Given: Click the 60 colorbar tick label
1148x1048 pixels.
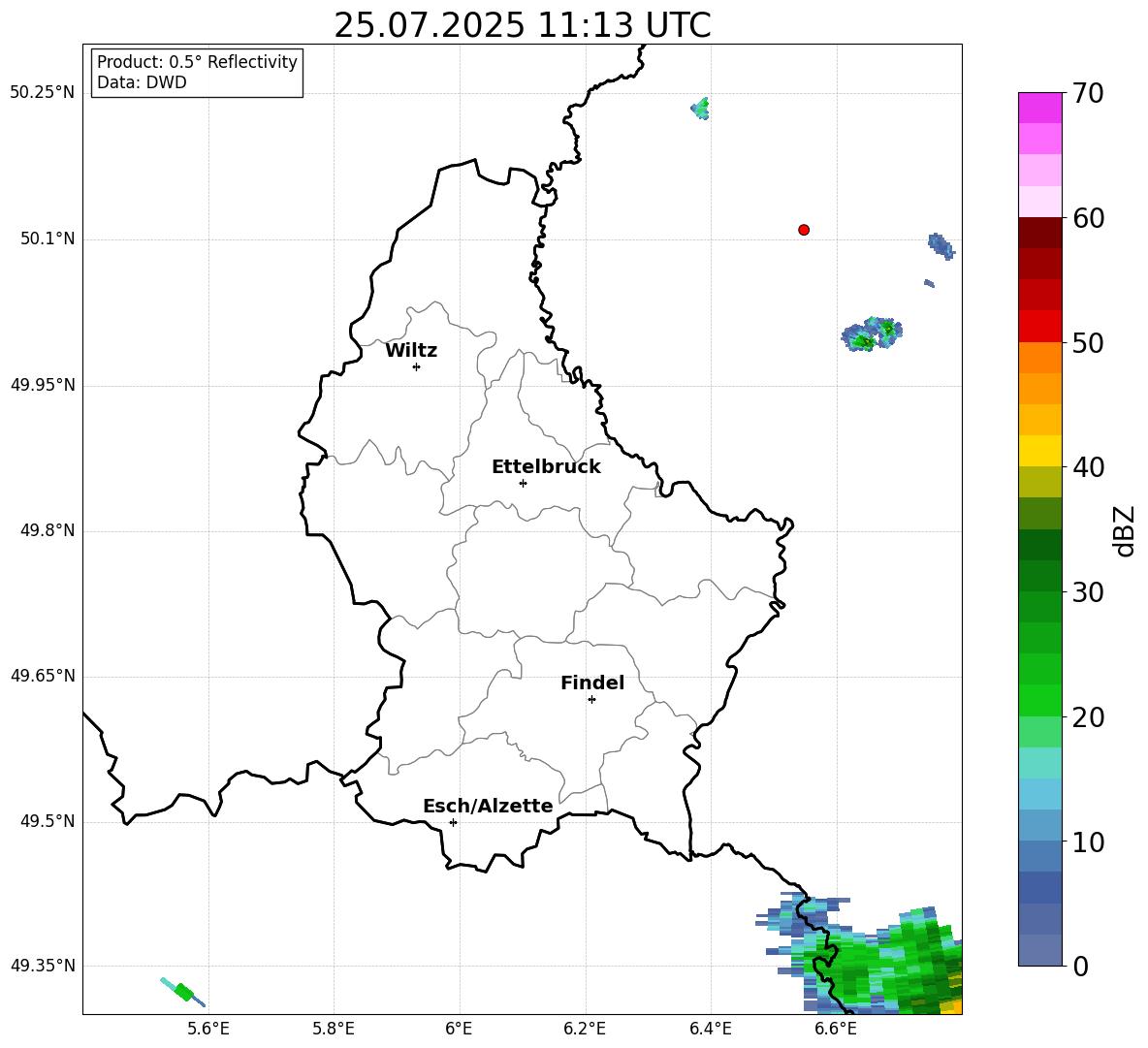Looking at the screenshot, I should [x=1088, y=218].
